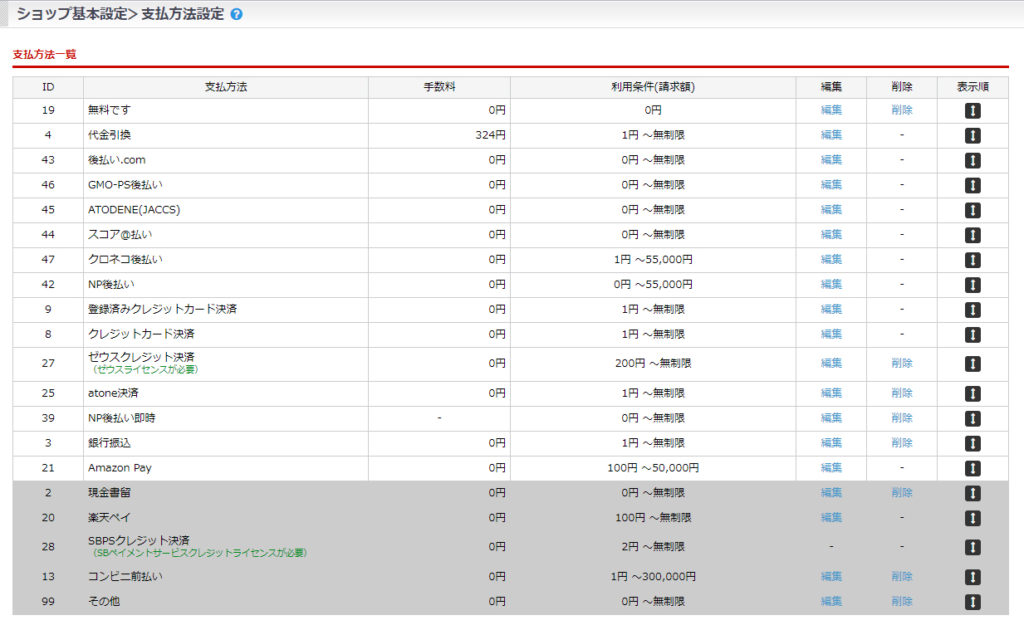Click the ショップ基本設定 breadcrumb text
This screenshot has width=1024, height=625.
(72, 14)
